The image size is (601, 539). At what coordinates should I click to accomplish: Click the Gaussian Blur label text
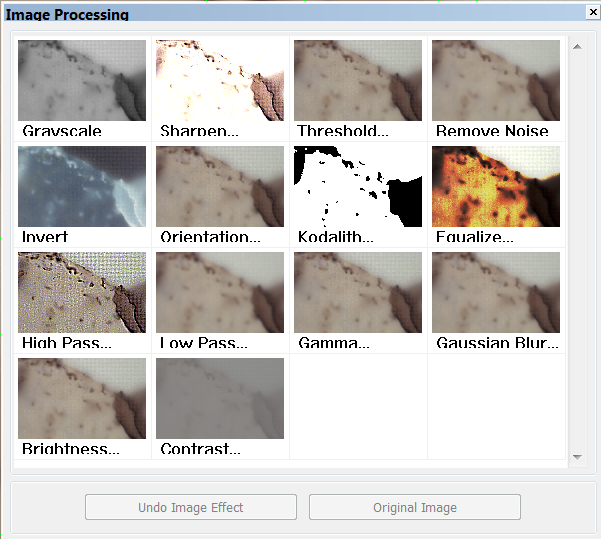[497, 343]
